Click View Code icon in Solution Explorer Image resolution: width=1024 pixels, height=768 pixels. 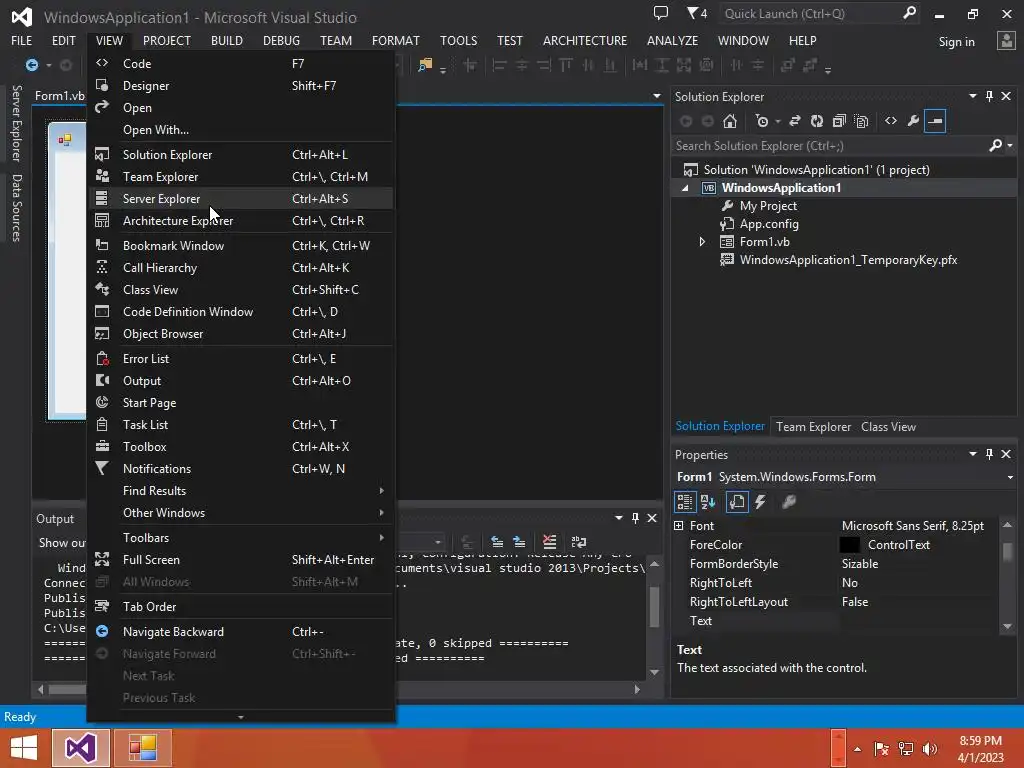click(x=891, y=121)
